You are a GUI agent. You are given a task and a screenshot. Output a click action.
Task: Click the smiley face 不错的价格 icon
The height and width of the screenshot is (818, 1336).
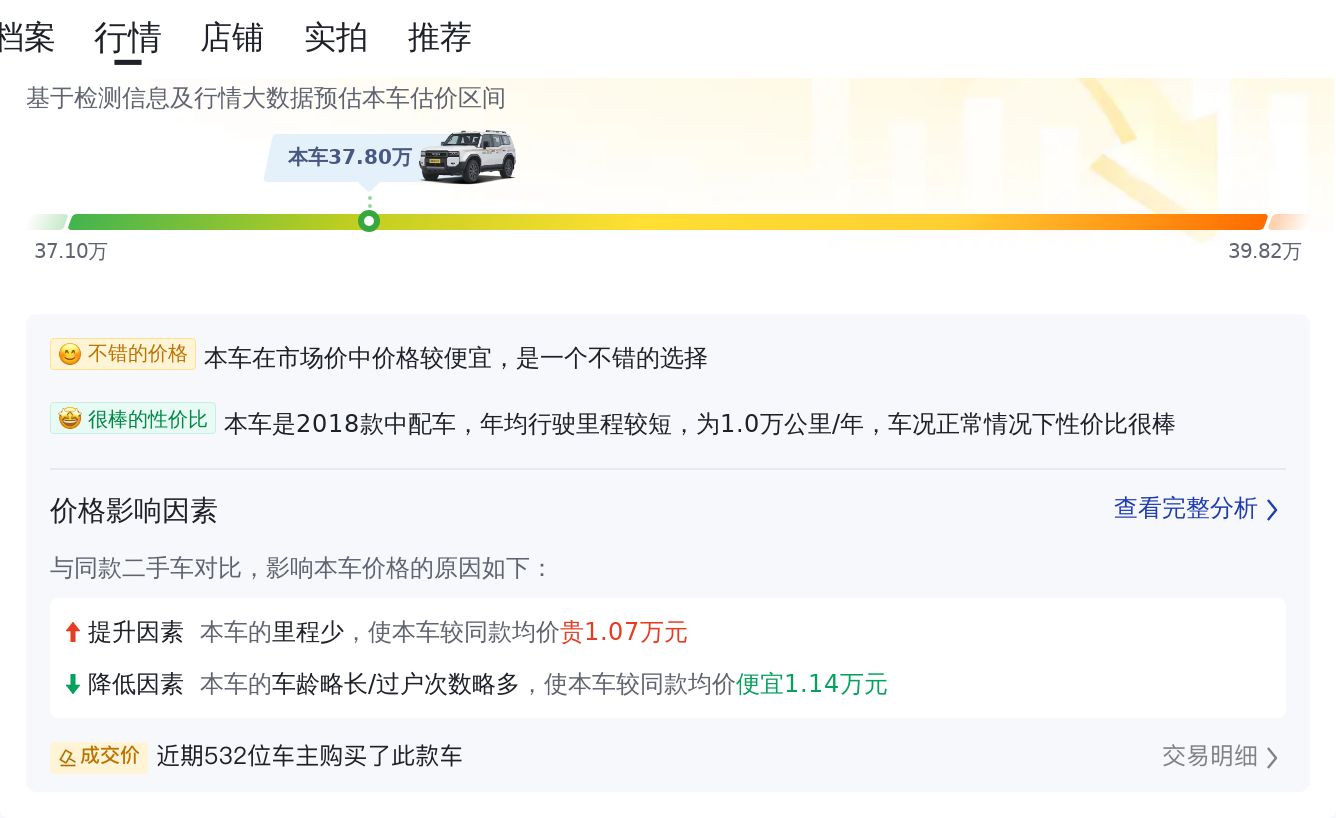(x=69, y=355)
